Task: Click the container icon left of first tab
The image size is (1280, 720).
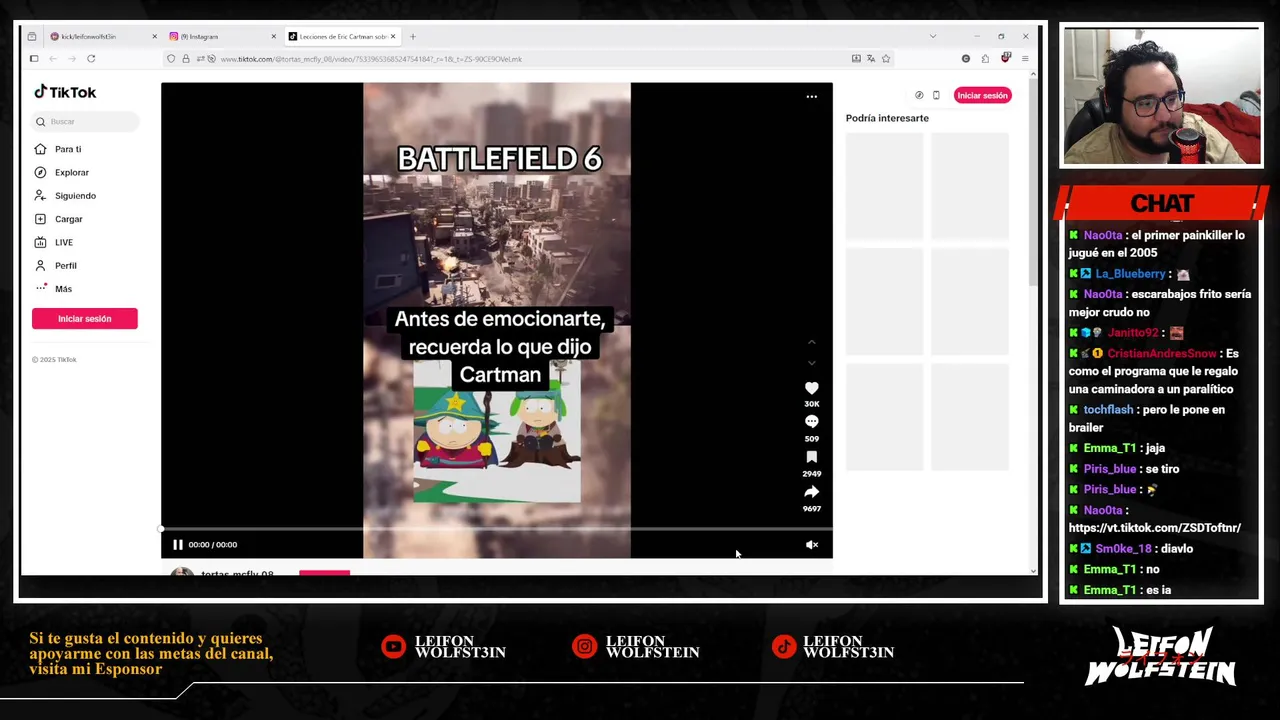Action: point(32,37)
